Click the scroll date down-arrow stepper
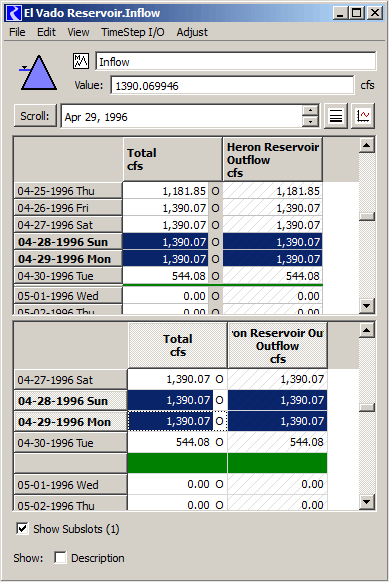 click(x=310, y=122)
